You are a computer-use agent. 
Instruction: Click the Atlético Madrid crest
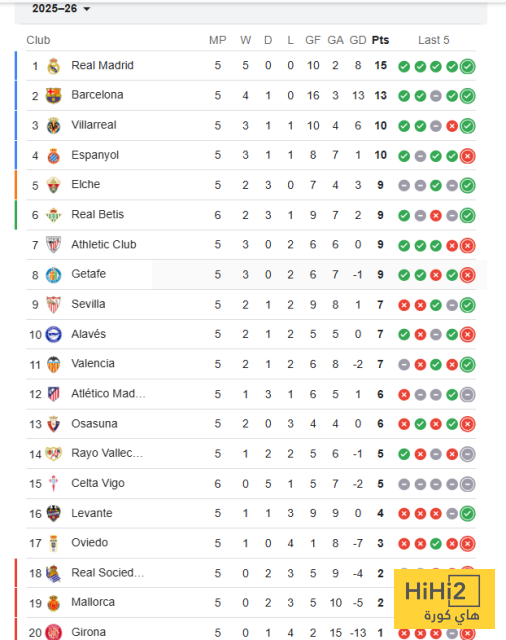pos(53,394)
